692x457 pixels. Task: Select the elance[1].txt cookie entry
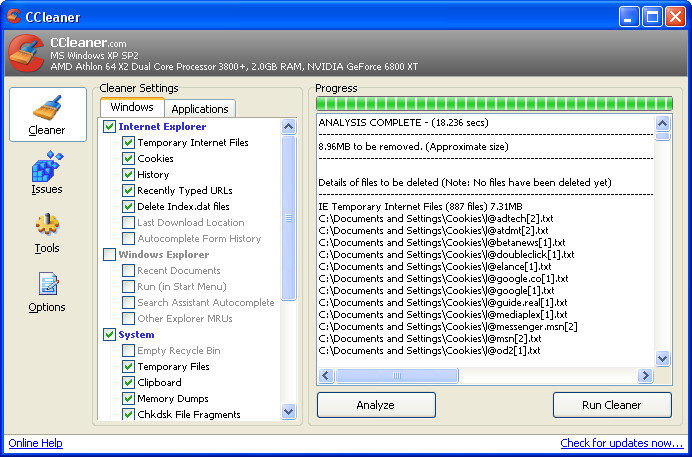(x=435, y=266)
